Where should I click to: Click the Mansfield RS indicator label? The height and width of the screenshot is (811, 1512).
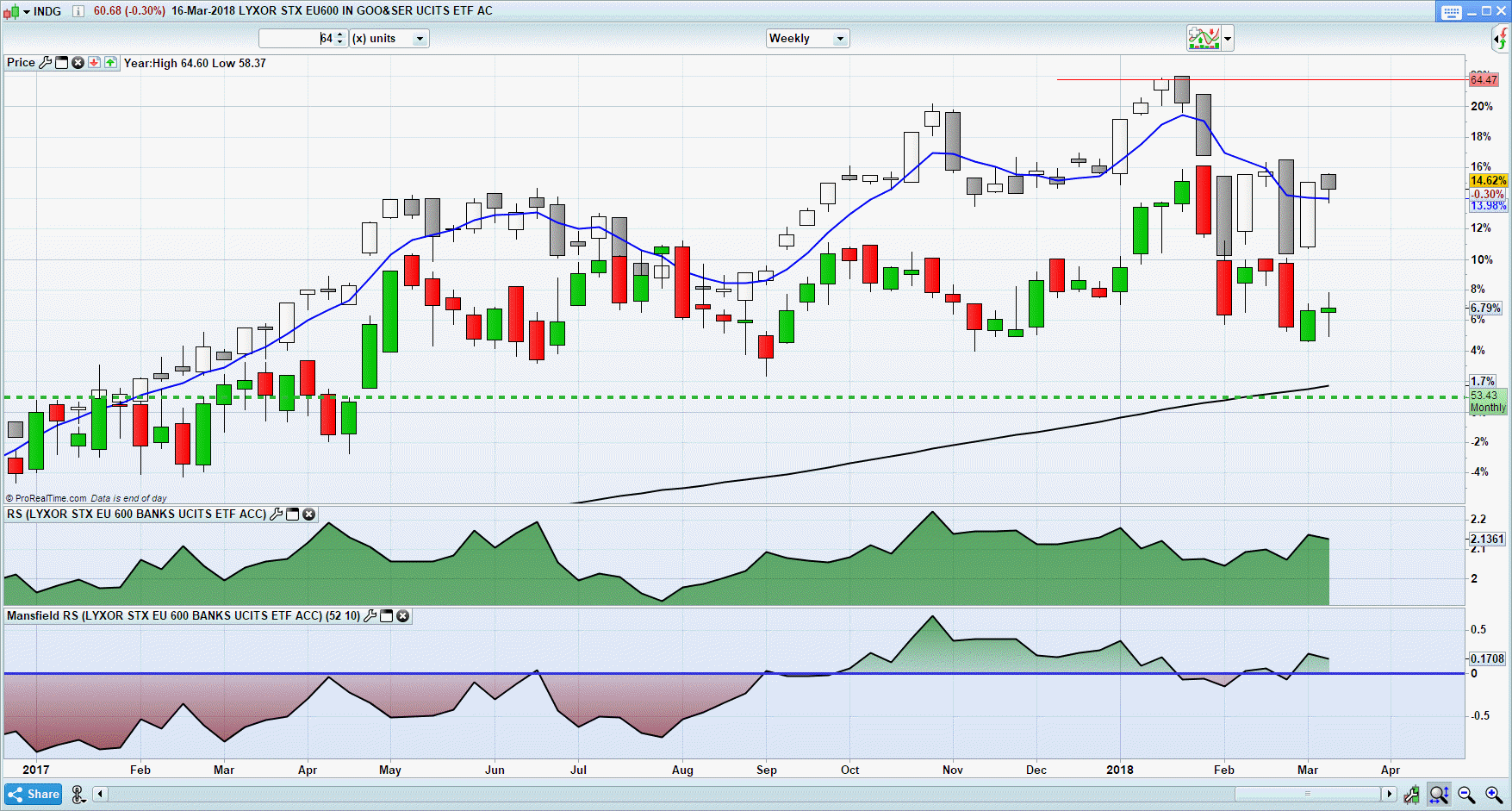pos(183,615)
